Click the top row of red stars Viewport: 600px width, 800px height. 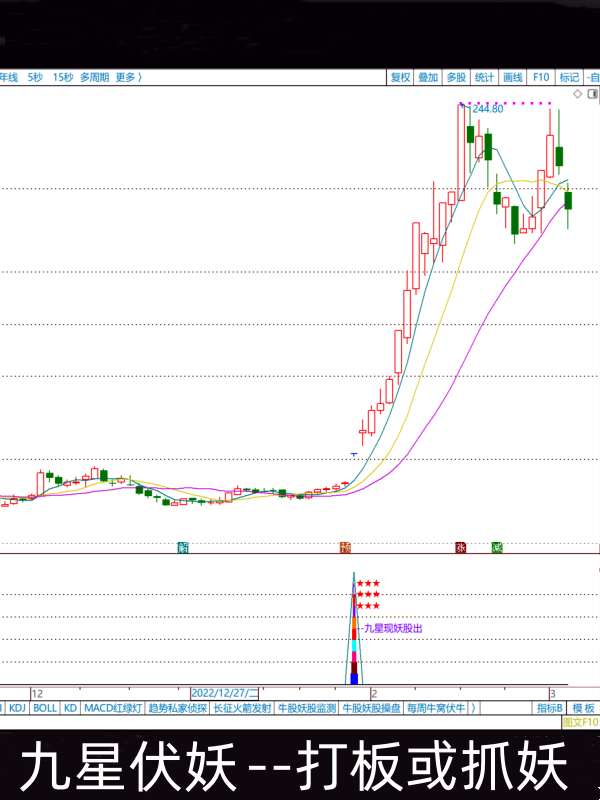coord(368,583)
